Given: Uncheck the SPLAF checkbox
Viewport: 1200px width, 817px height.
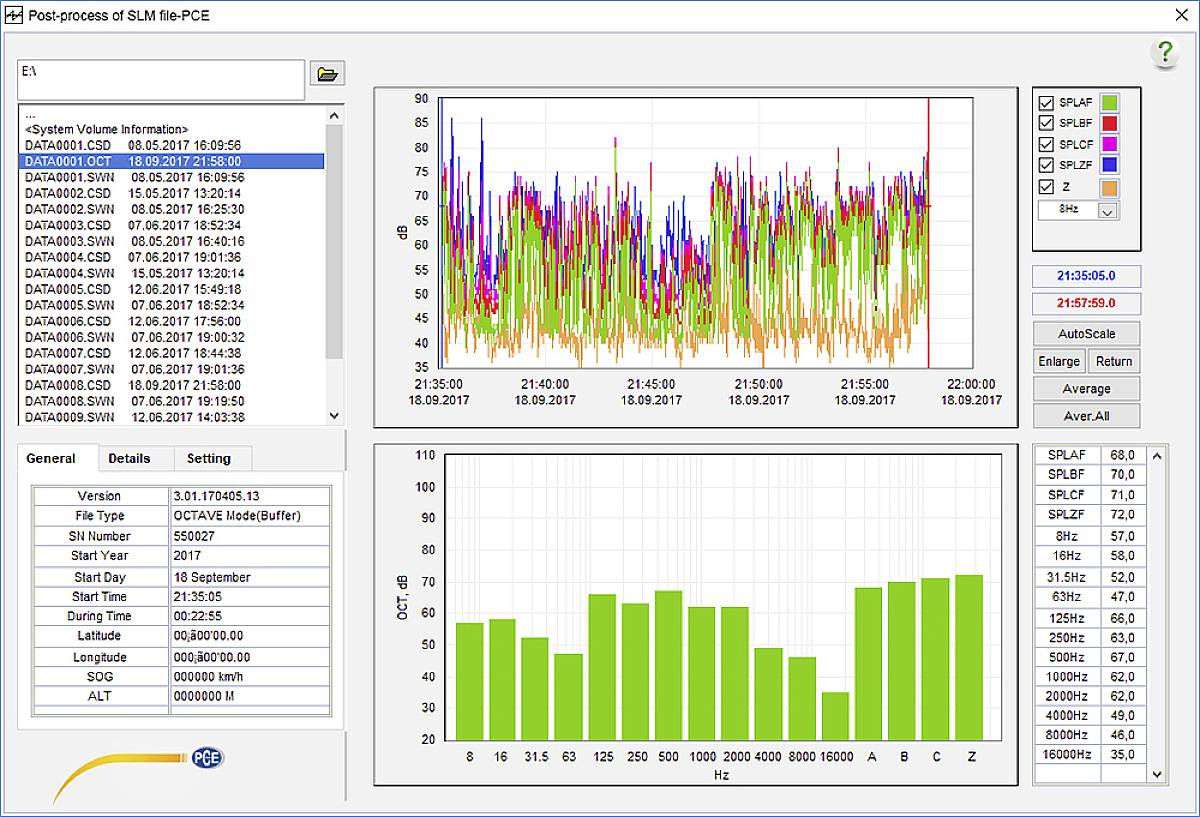Looking at the screenshot, I should [1046, 102].
